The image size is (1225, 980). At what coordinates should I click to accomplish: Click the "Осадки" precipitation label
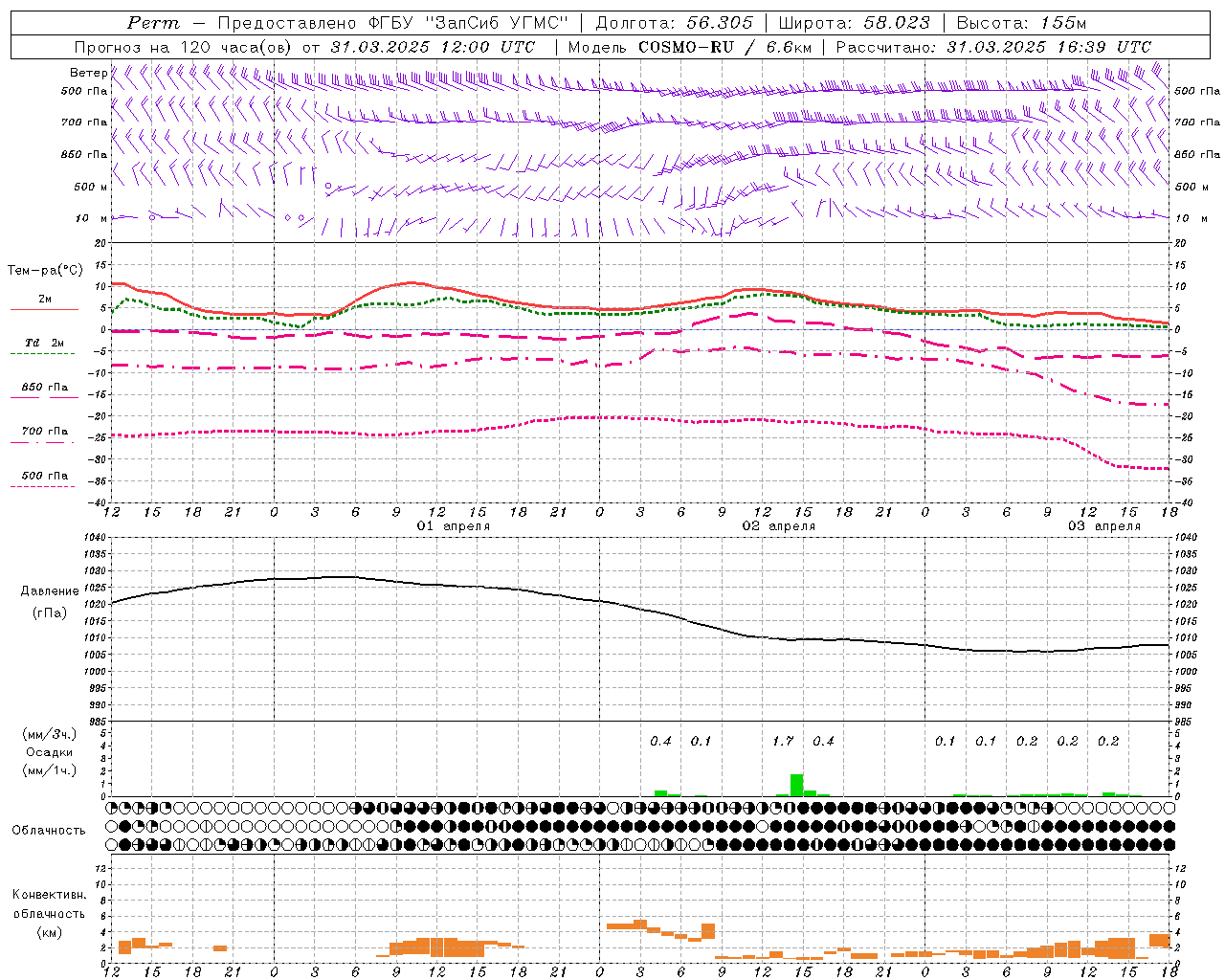pyautogui.click(x=49, y=752)
